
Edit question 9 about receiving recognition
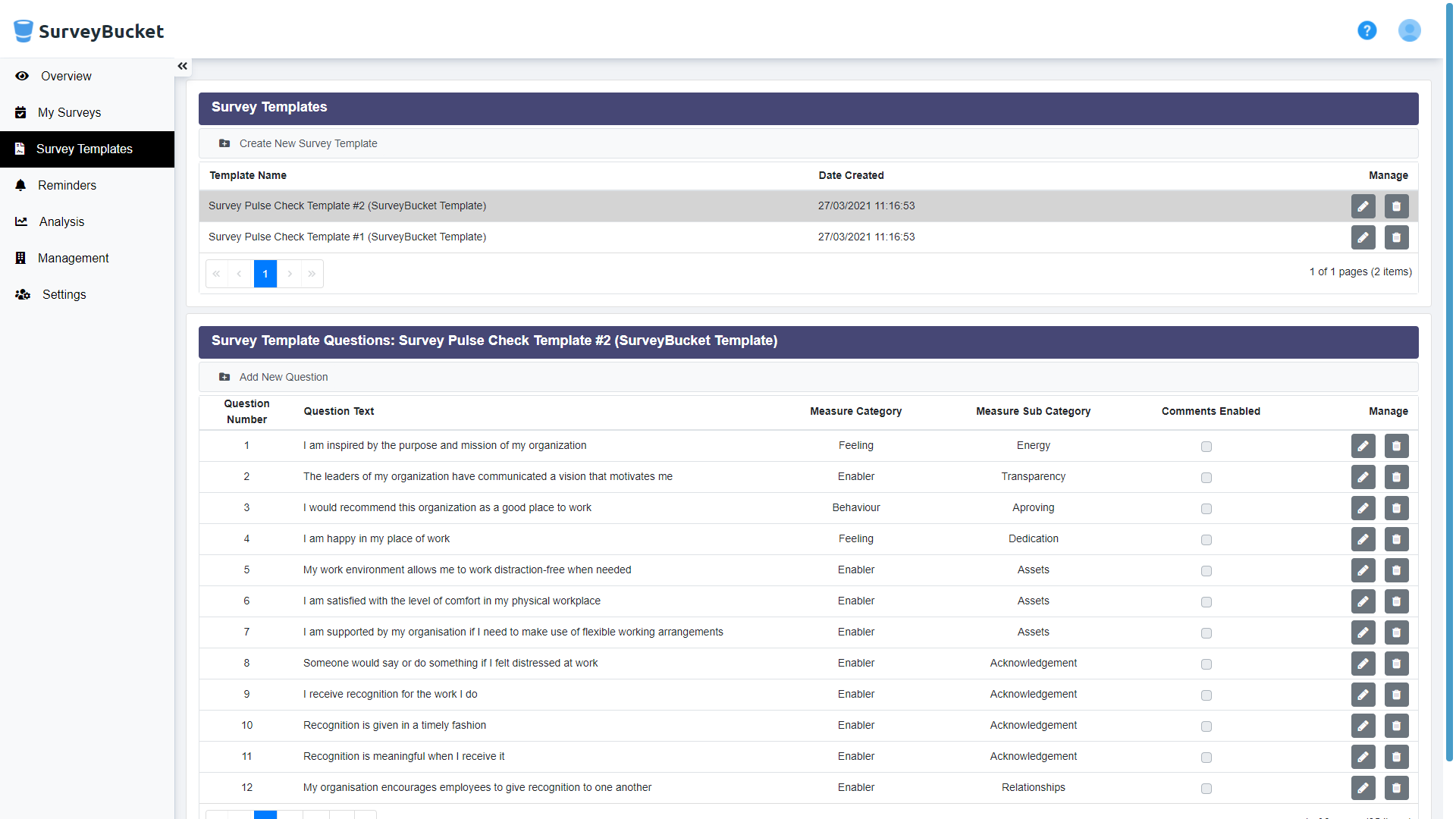point(1363,695)
